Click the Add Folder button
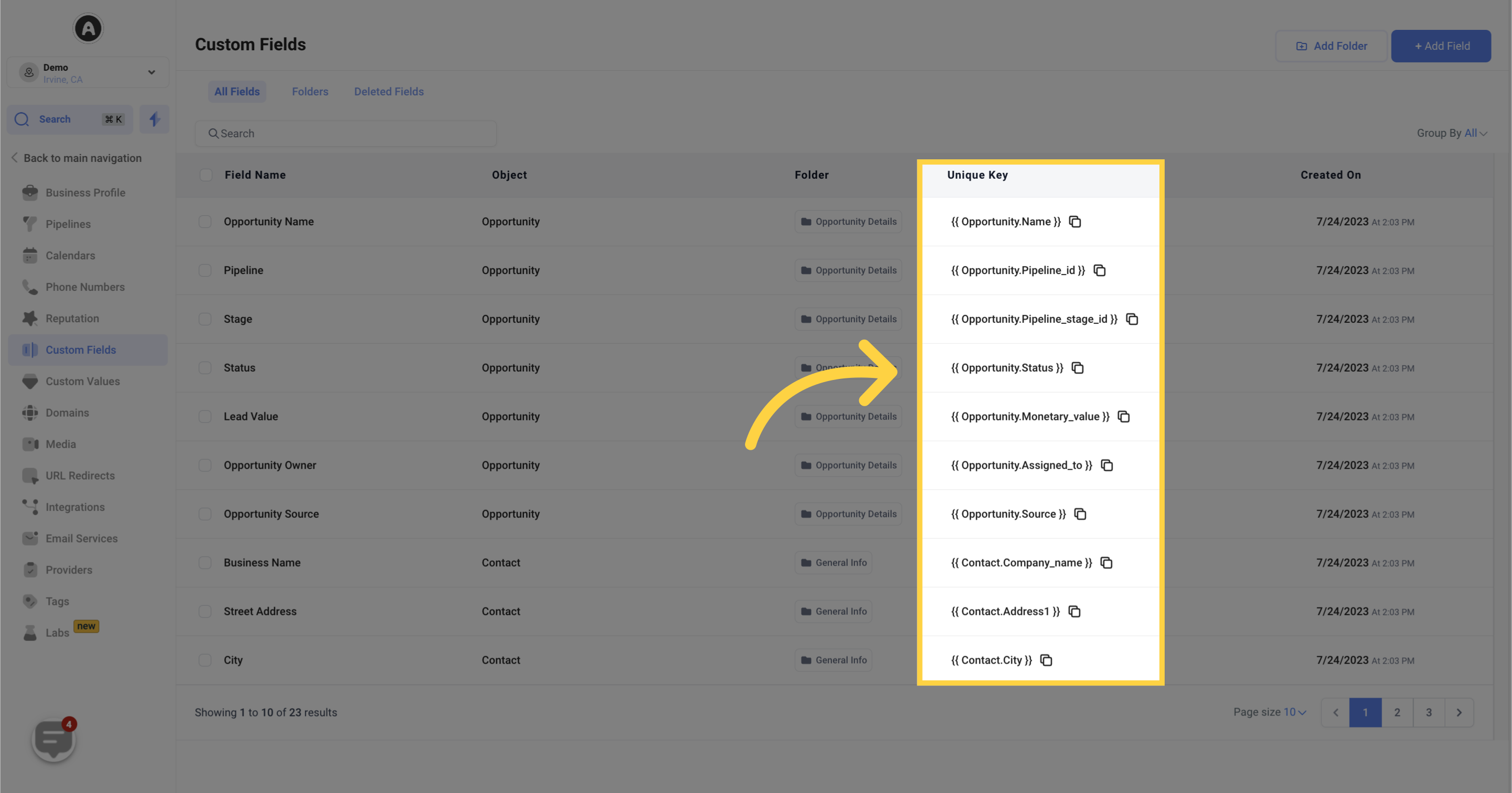 point(1331,46)
